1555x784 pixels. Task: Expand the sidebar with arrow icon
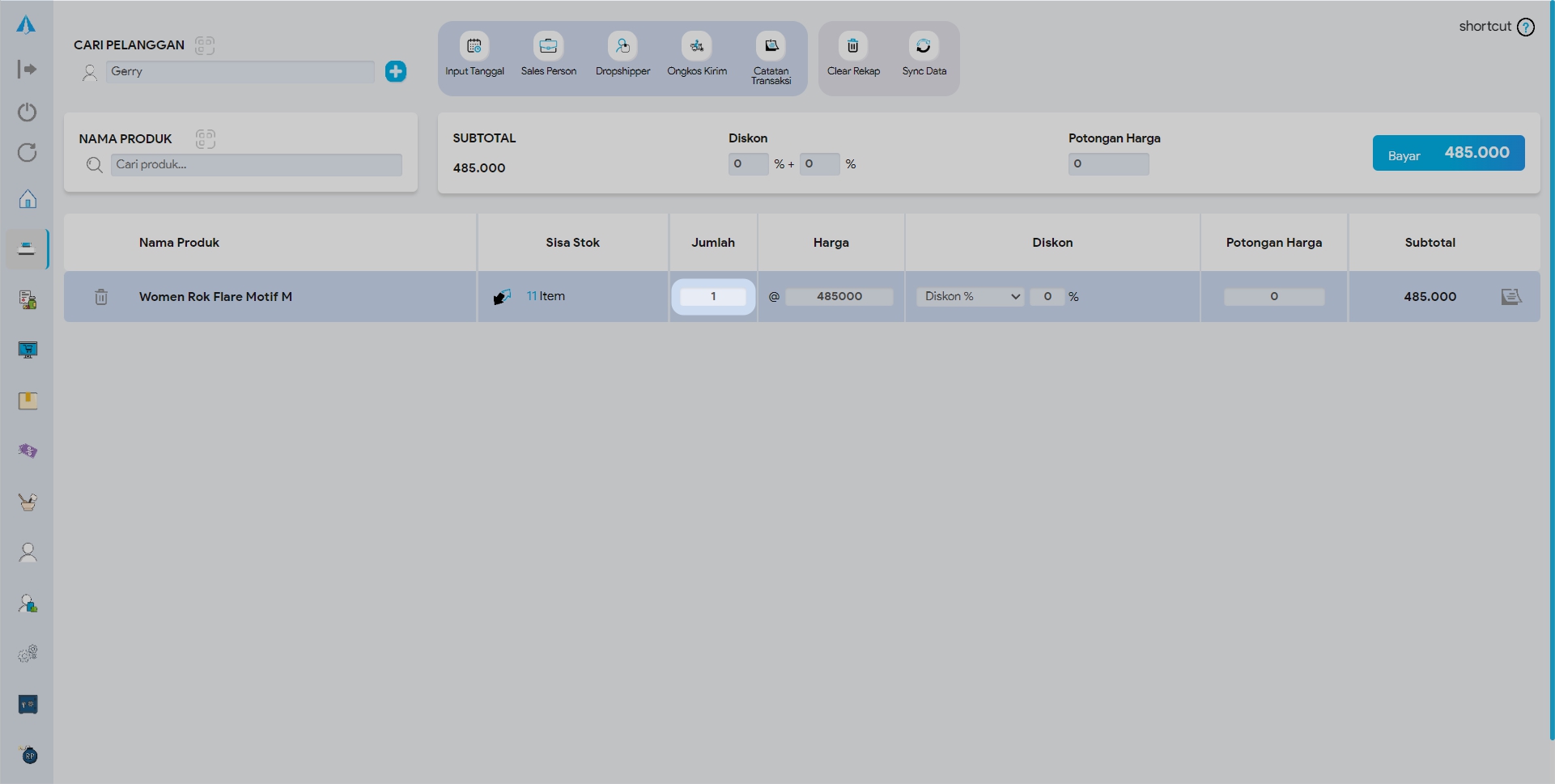click(27, 70)
